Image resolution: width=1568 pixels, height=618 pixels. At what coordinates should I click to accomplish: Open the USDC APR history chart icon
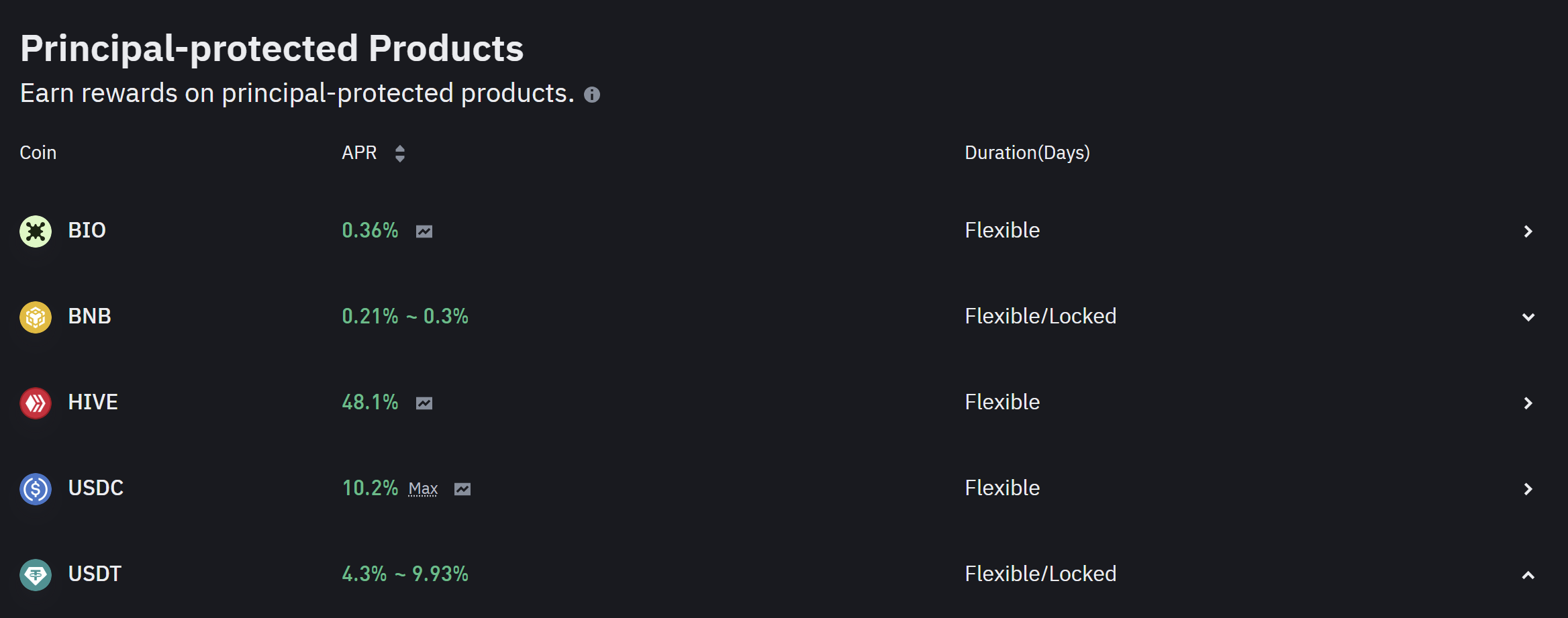[x=462, y=490]
